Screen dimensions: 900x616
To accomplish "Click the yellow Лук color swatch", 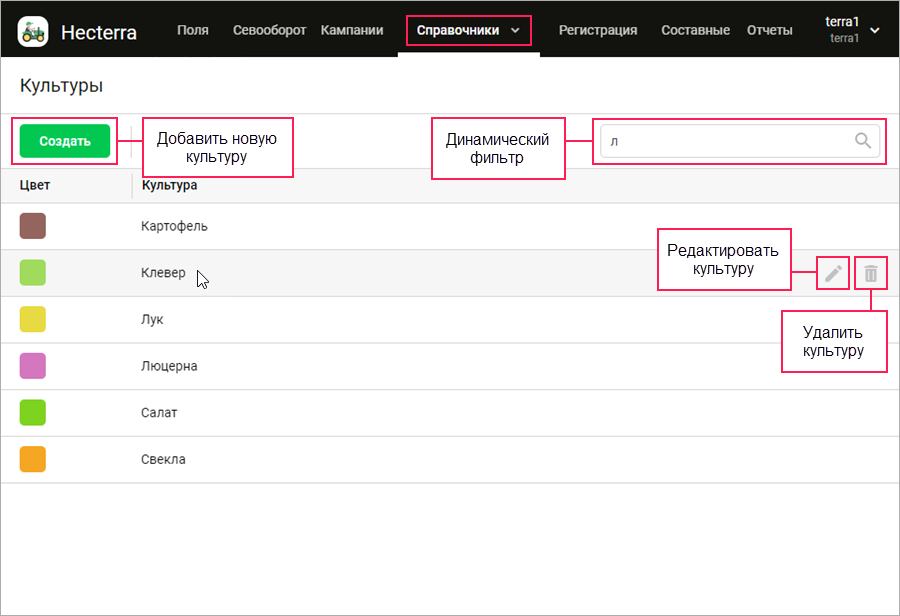I will [x=33, y=319].
